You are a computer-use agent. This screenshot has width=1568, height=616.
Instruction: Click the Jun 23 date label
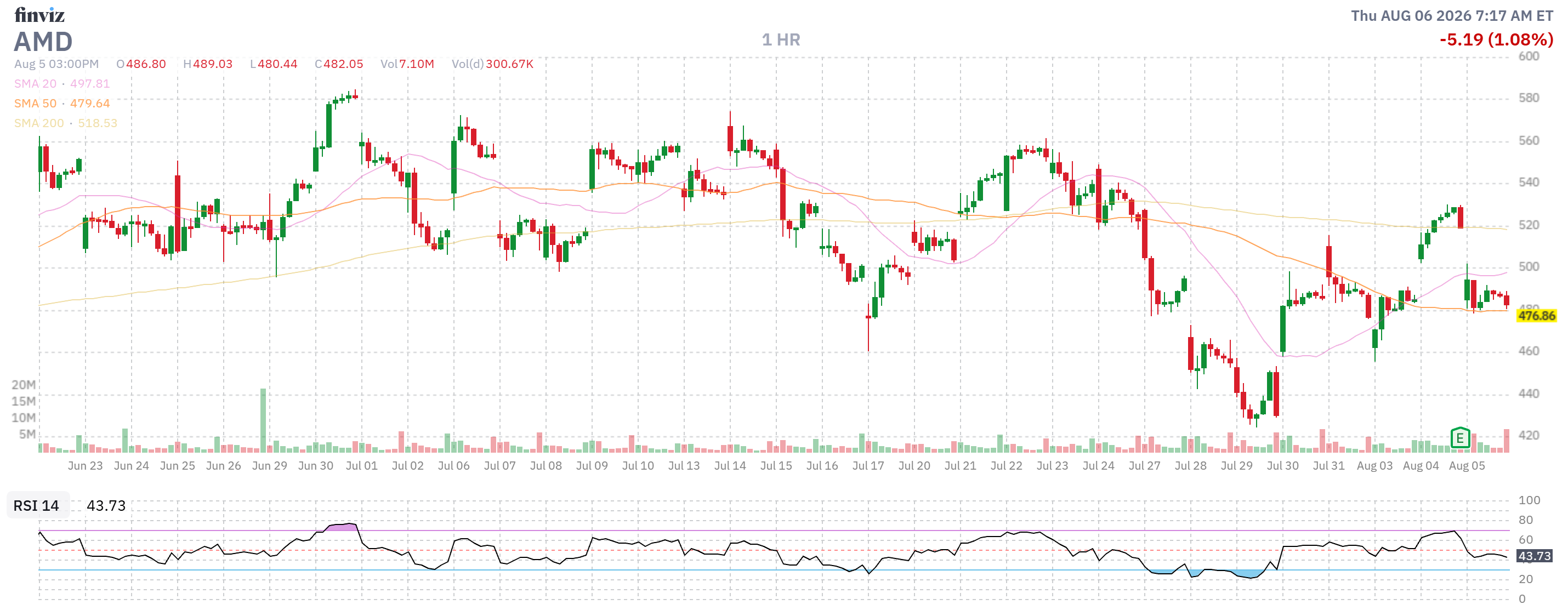tap(85, 466)
